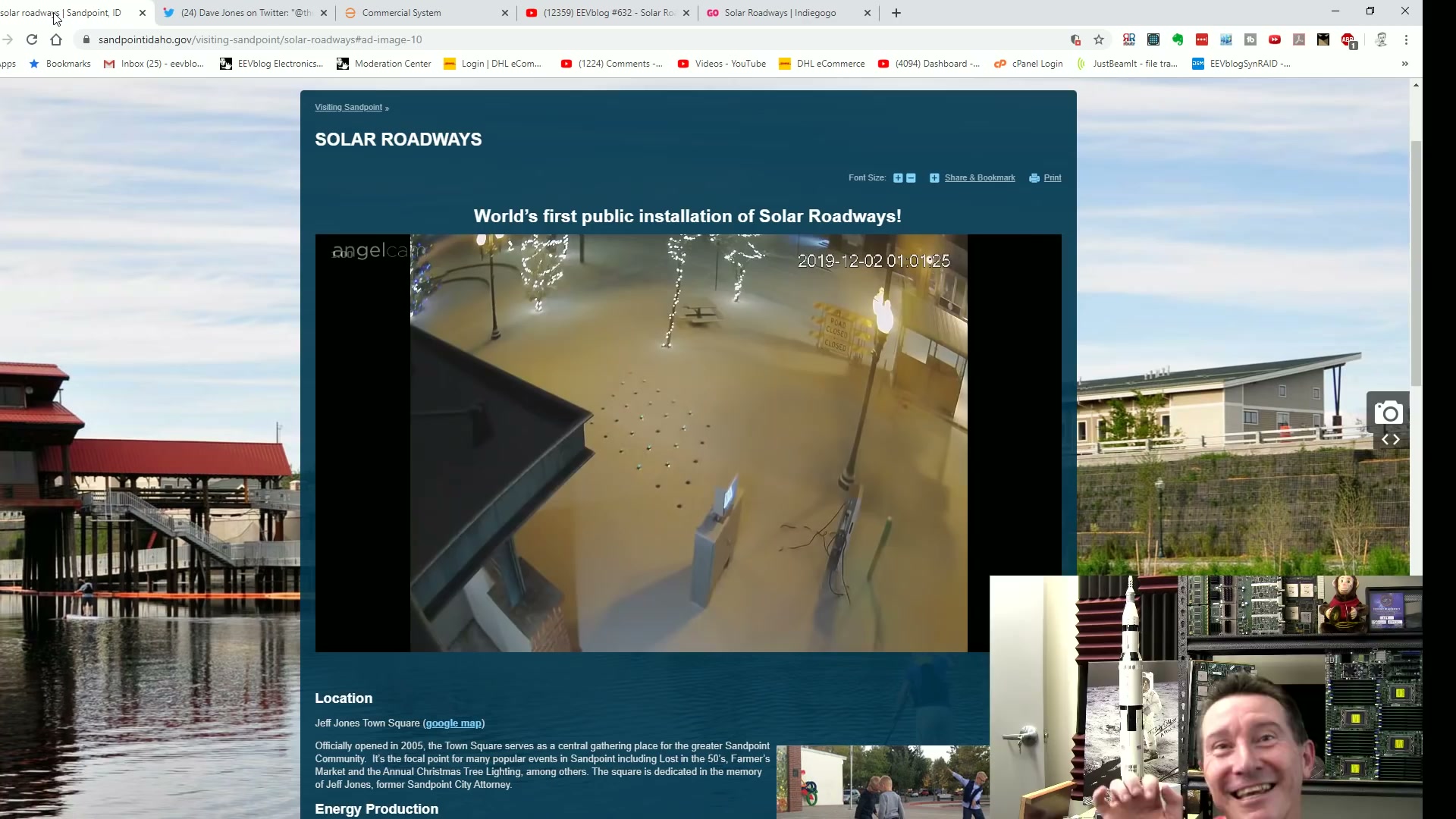Click the webcam video of the town square

click(689, 443)
